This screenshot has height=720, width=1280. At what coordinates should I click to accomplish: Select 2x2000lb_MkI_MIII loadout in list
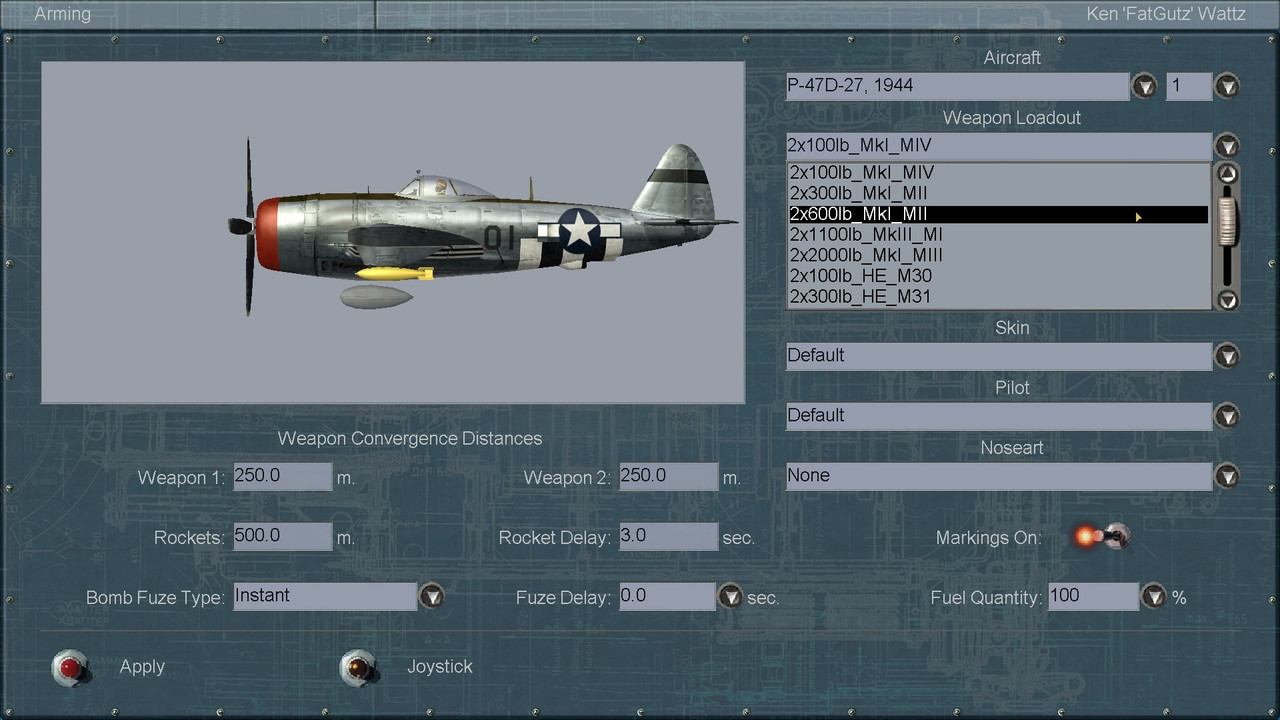(x=998, y=255)
